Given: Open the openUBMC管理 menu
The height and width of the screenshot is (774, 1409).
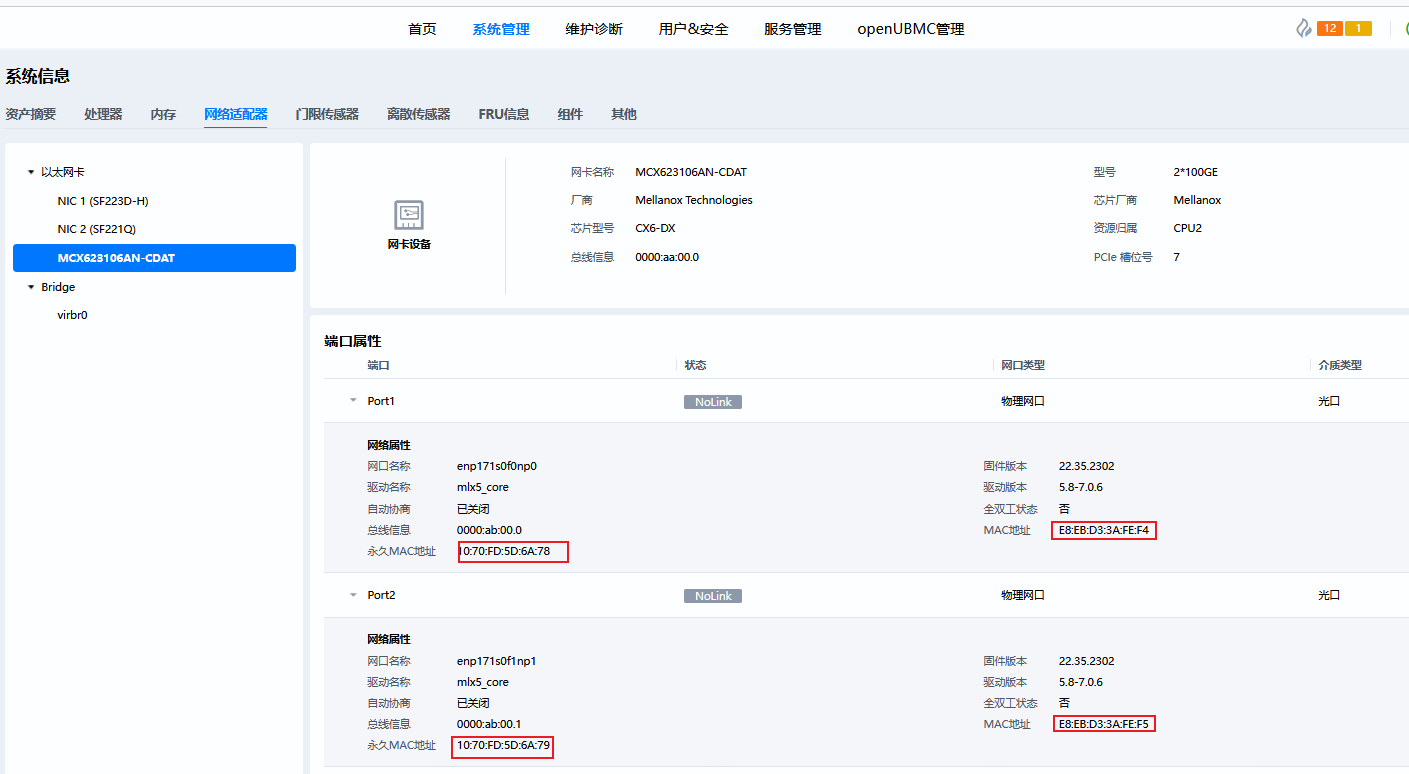Looking at the screenshot, I should 911,29.
